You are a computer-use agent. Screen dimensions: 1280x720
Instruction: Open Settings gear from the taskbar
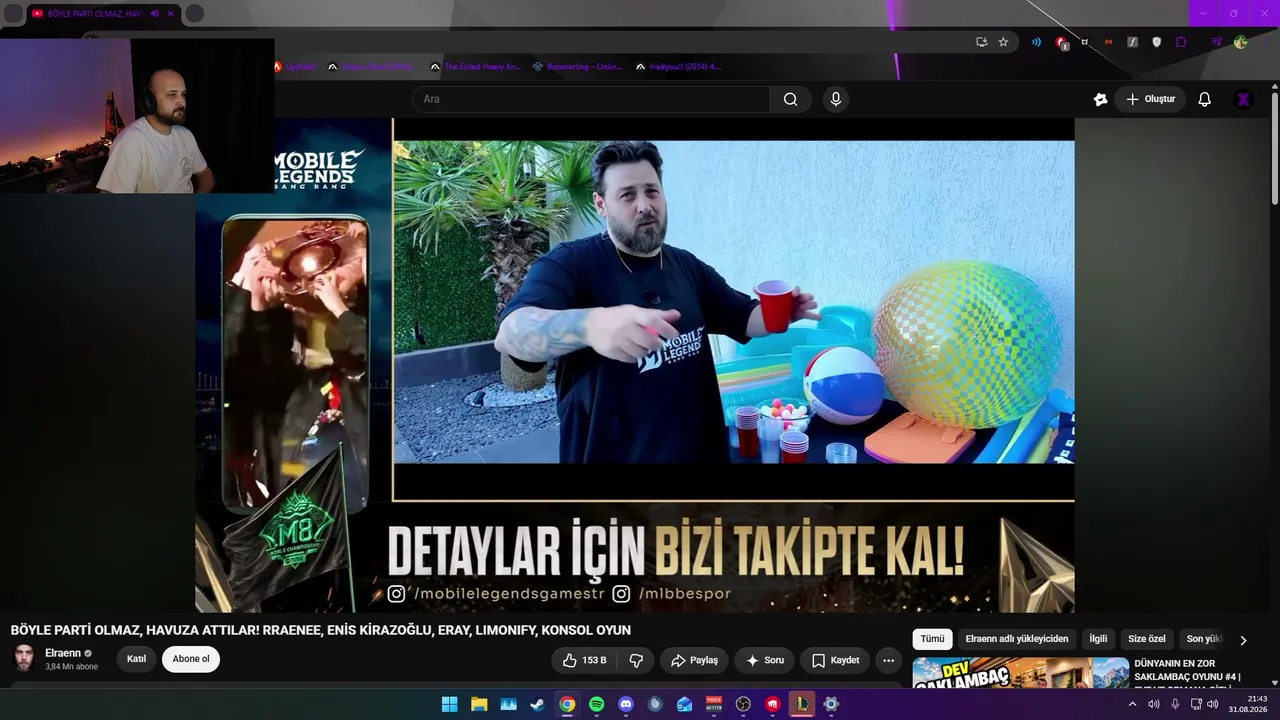tap(831, 704)
